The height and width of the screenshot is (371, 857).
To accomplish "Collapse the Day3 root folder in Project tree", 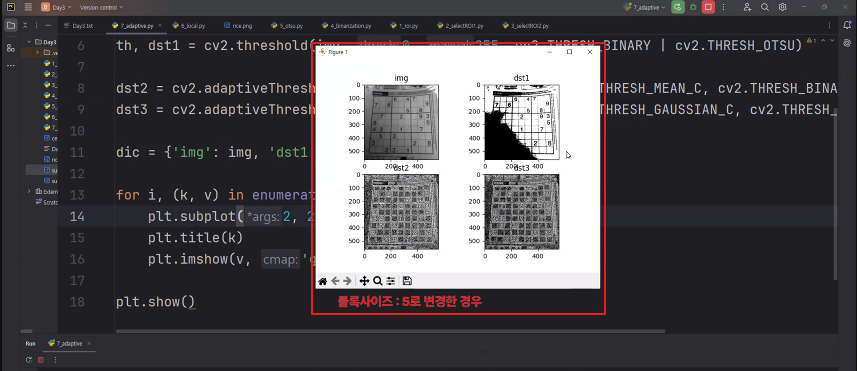I will click(30, 42).
